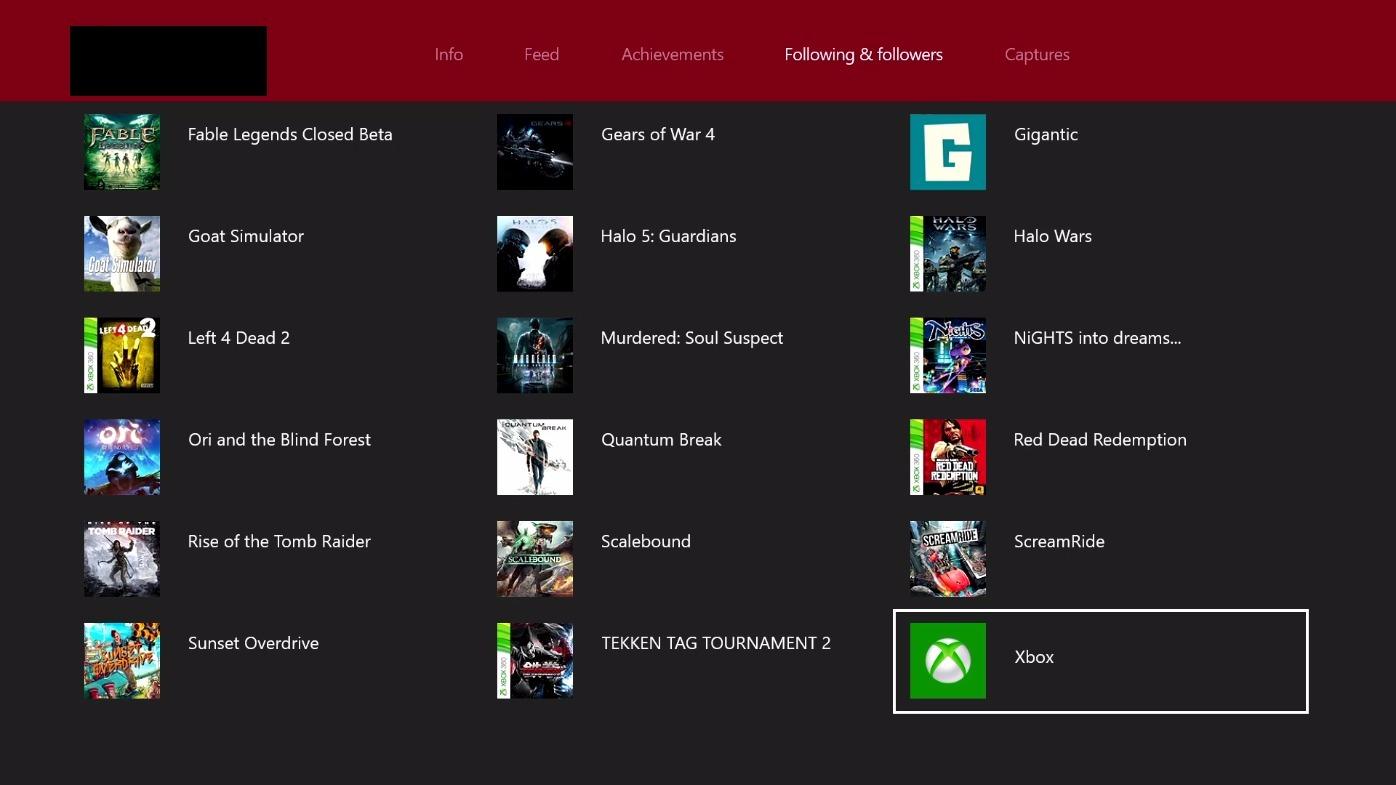This screenshot has width=1396, height=785.
Task: Open the Feed tab
Action: point(541,55)
